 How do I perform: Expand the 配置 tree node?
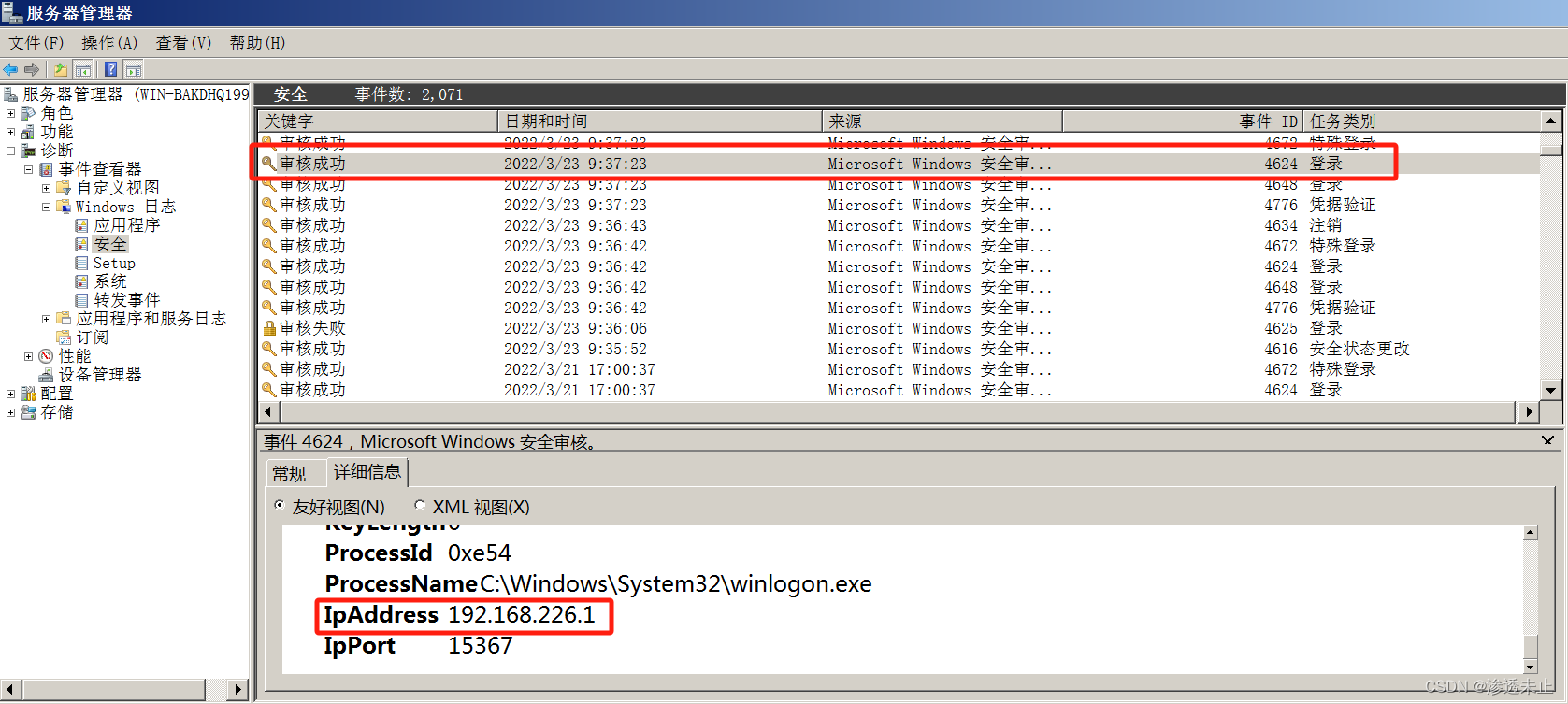pyautogui.click(x=10, y=394)
